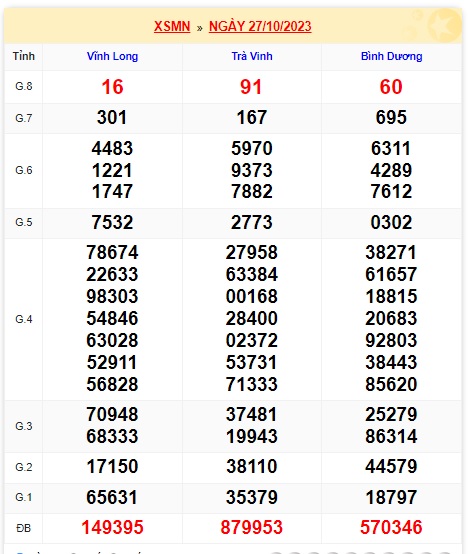Click the star decoration in header corner
Screen dimensions: 470x554
[x=444, y=25]
